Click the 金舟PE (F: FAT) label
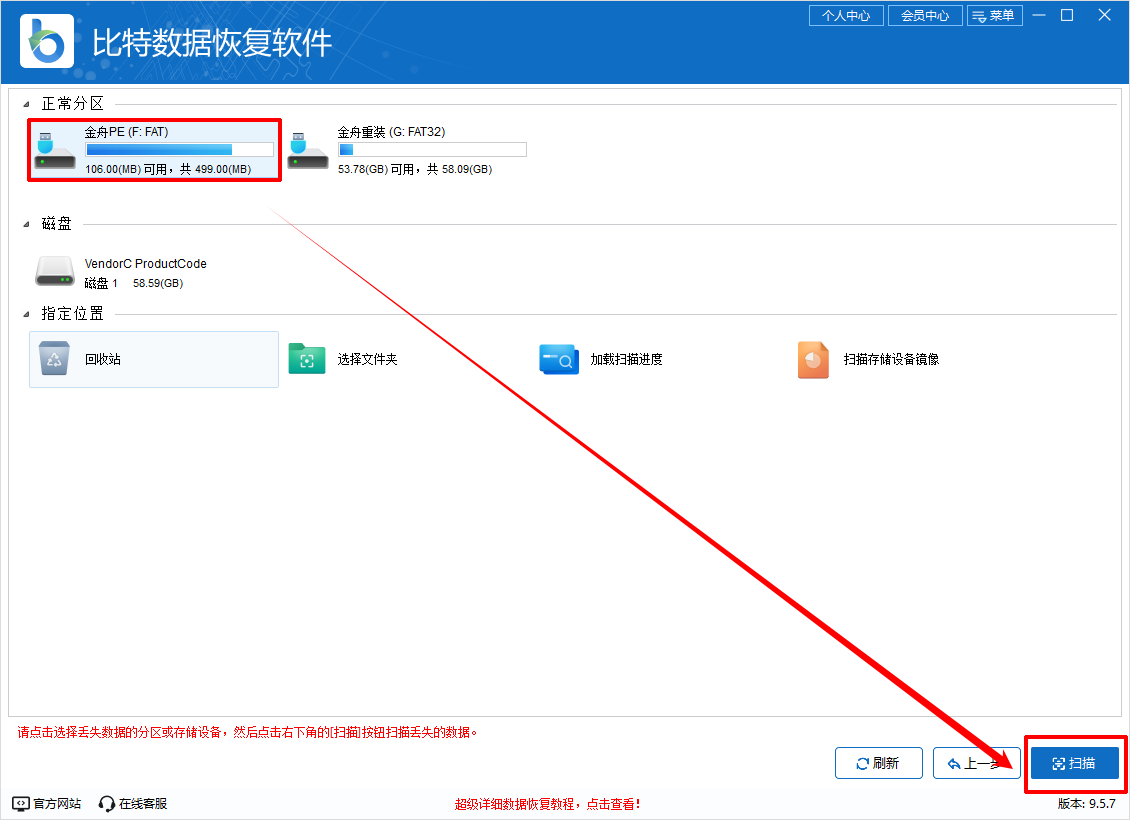 [126, 132]
